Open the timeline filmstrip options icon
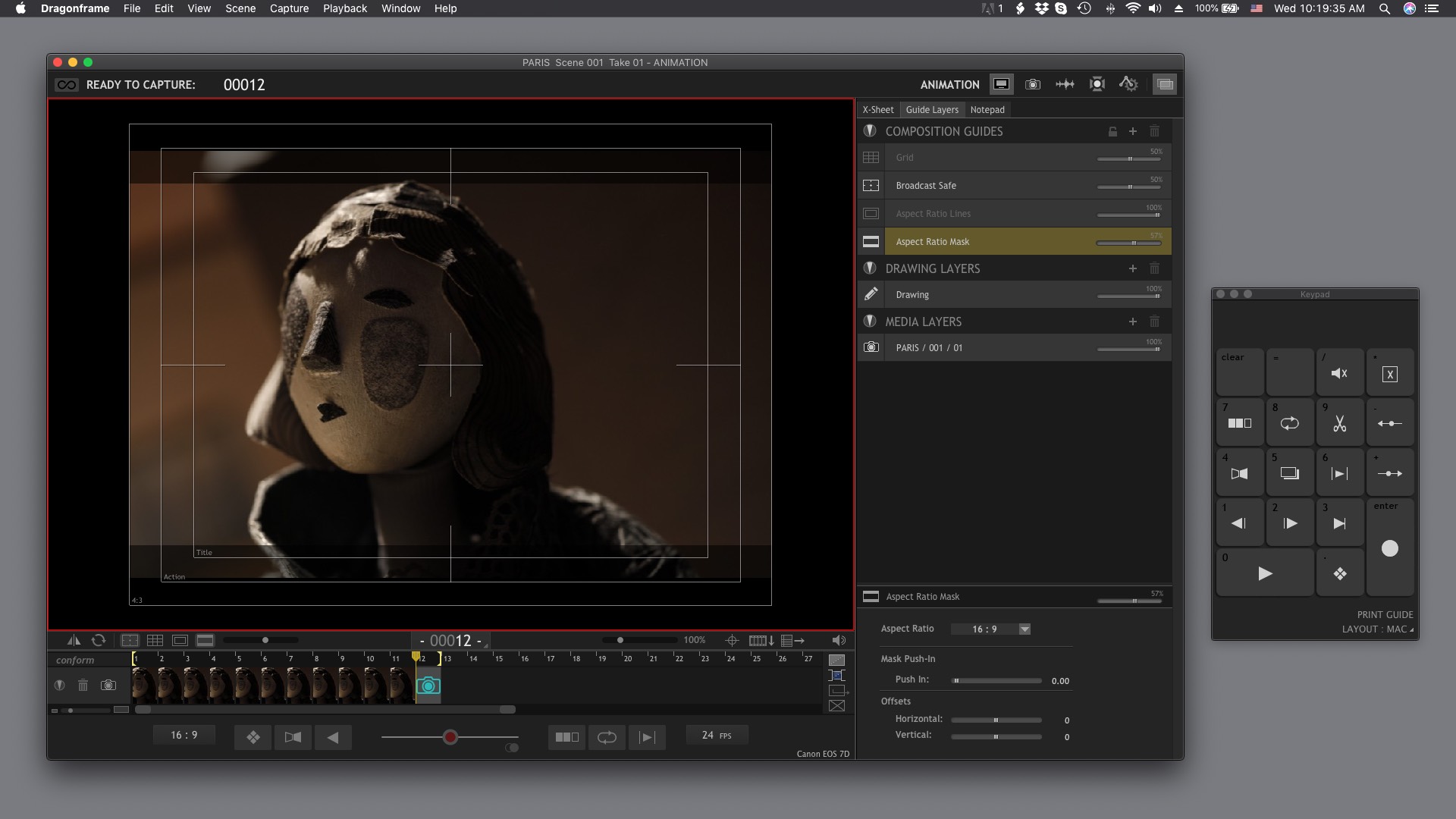The image size is (1456, 819). [761, 641]
